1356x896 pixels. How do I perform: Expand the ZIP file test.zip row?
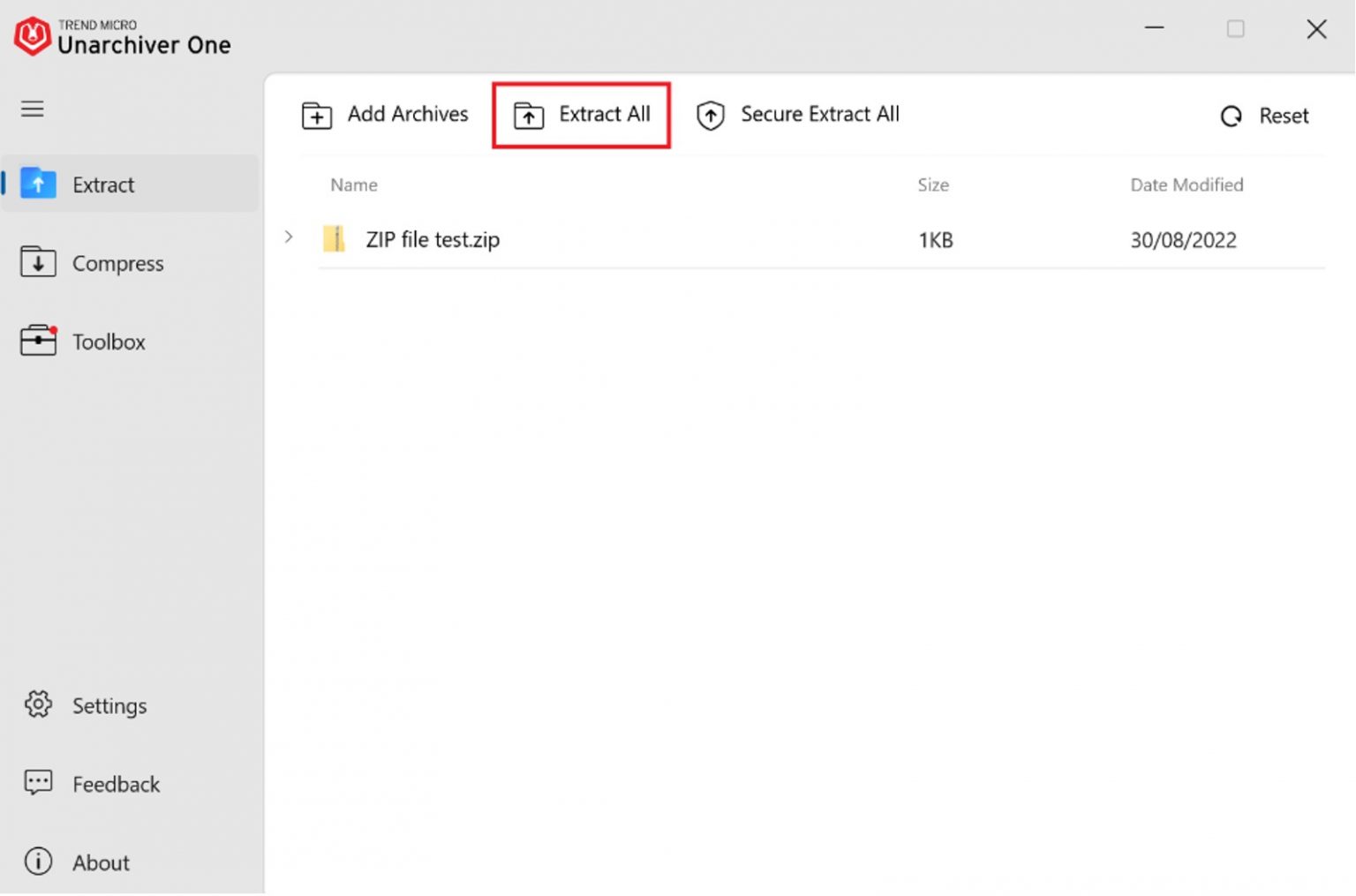coord(289,237)
